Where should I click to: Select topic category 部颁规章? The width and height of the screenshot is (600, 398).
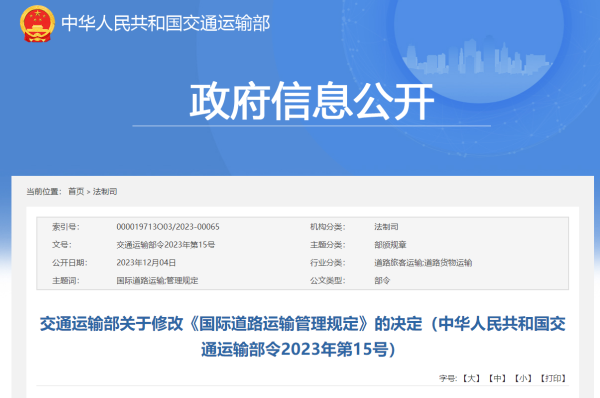click(x=390, y=245)
